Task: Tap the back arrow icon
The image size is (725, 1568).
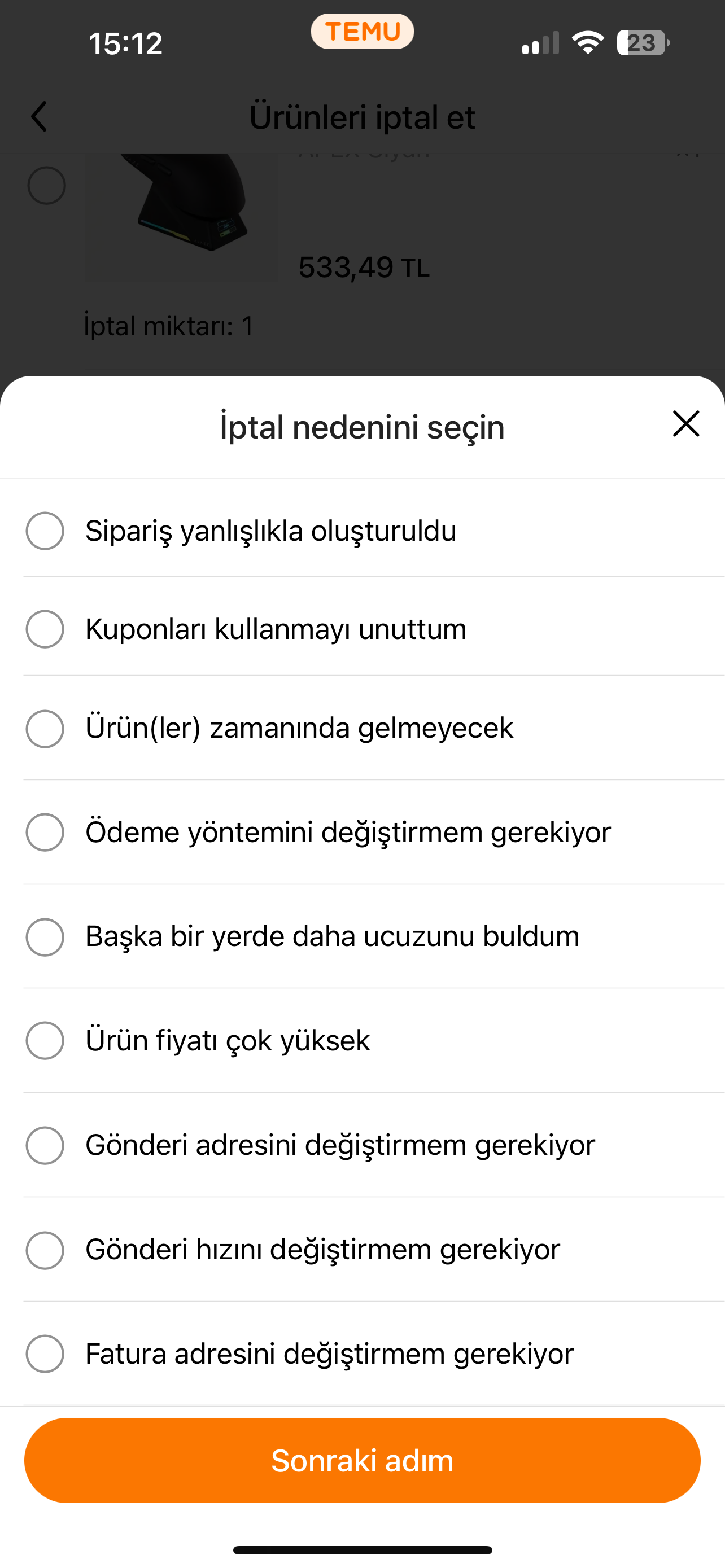Action: pyautogui.click(x=39, y=117)
